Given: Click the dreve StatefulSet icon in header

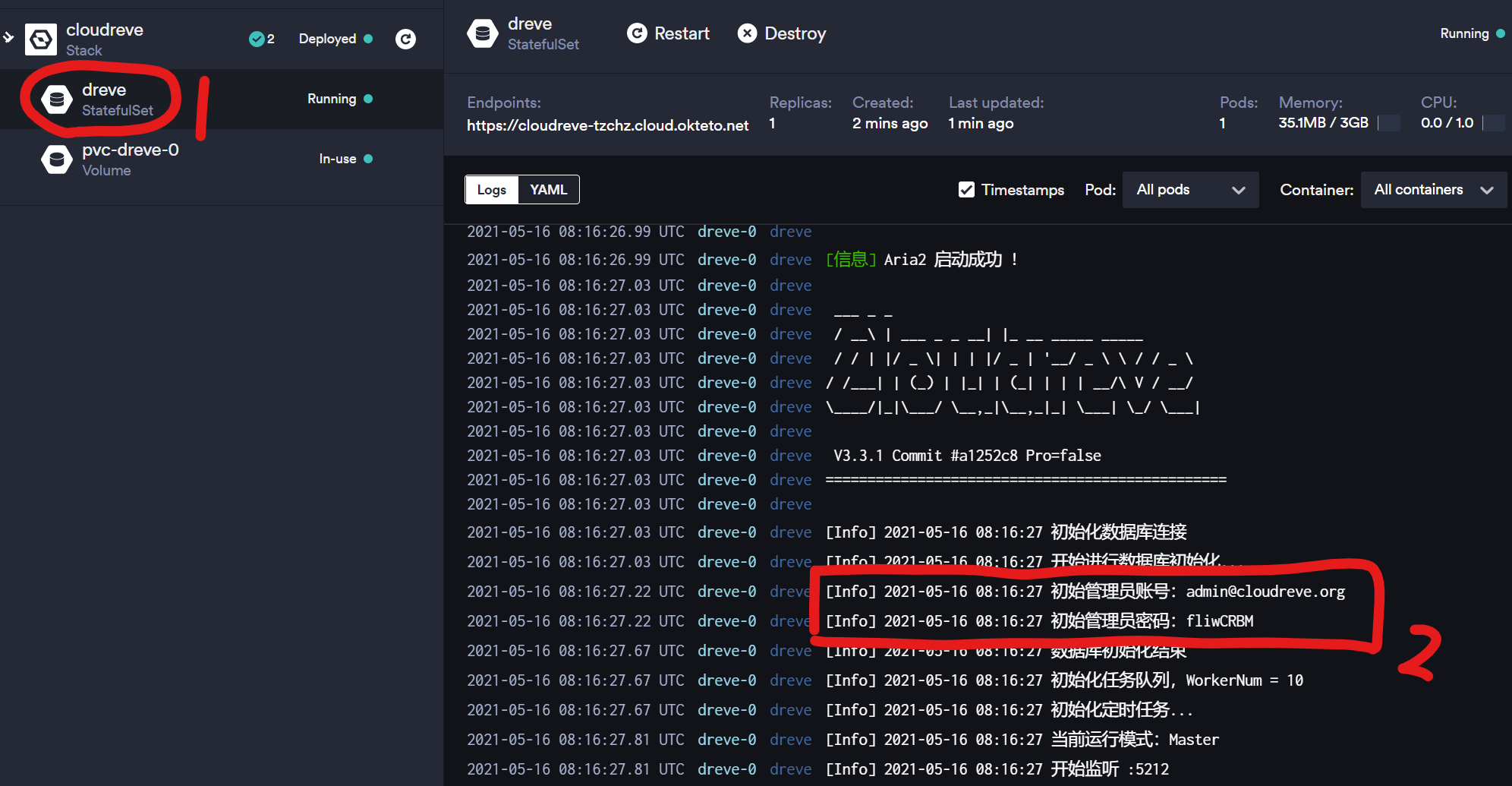Looking at the screenshot, I should 483,33.
